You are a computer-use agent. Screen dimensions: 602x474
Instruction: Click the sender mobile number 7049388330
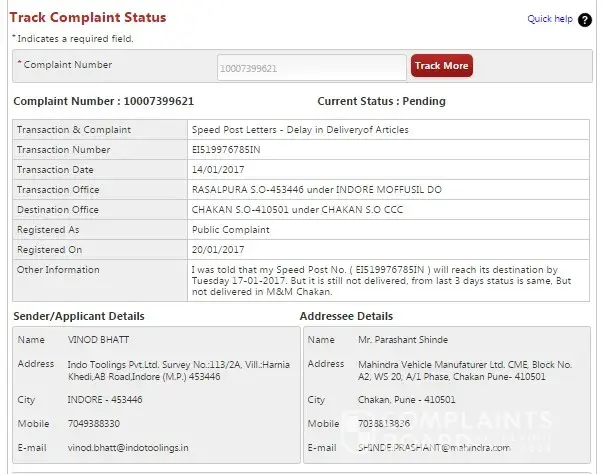point(93,423)
